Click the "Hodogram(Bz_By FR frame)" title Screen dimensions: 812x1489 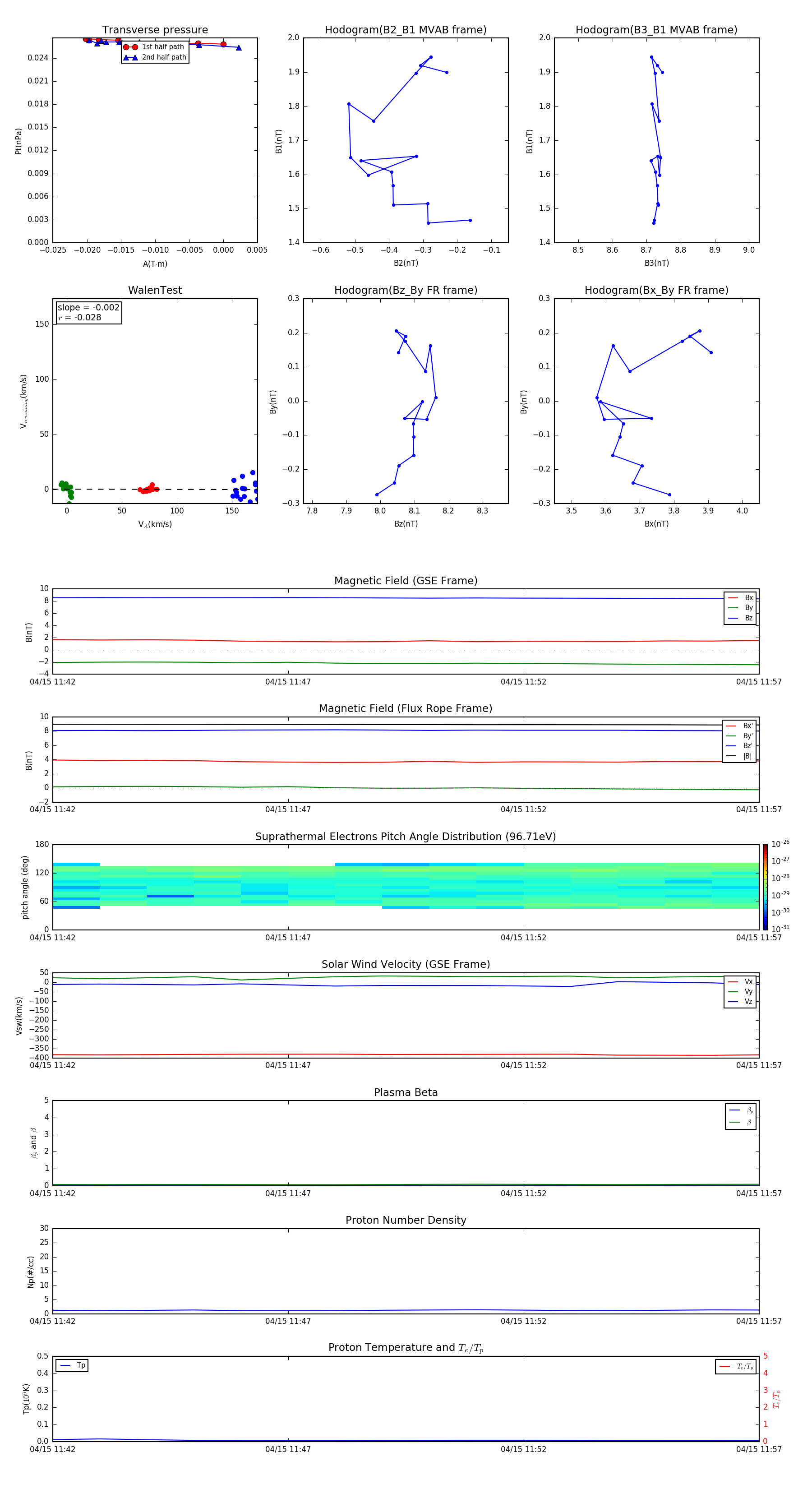(x=406, y=290)
